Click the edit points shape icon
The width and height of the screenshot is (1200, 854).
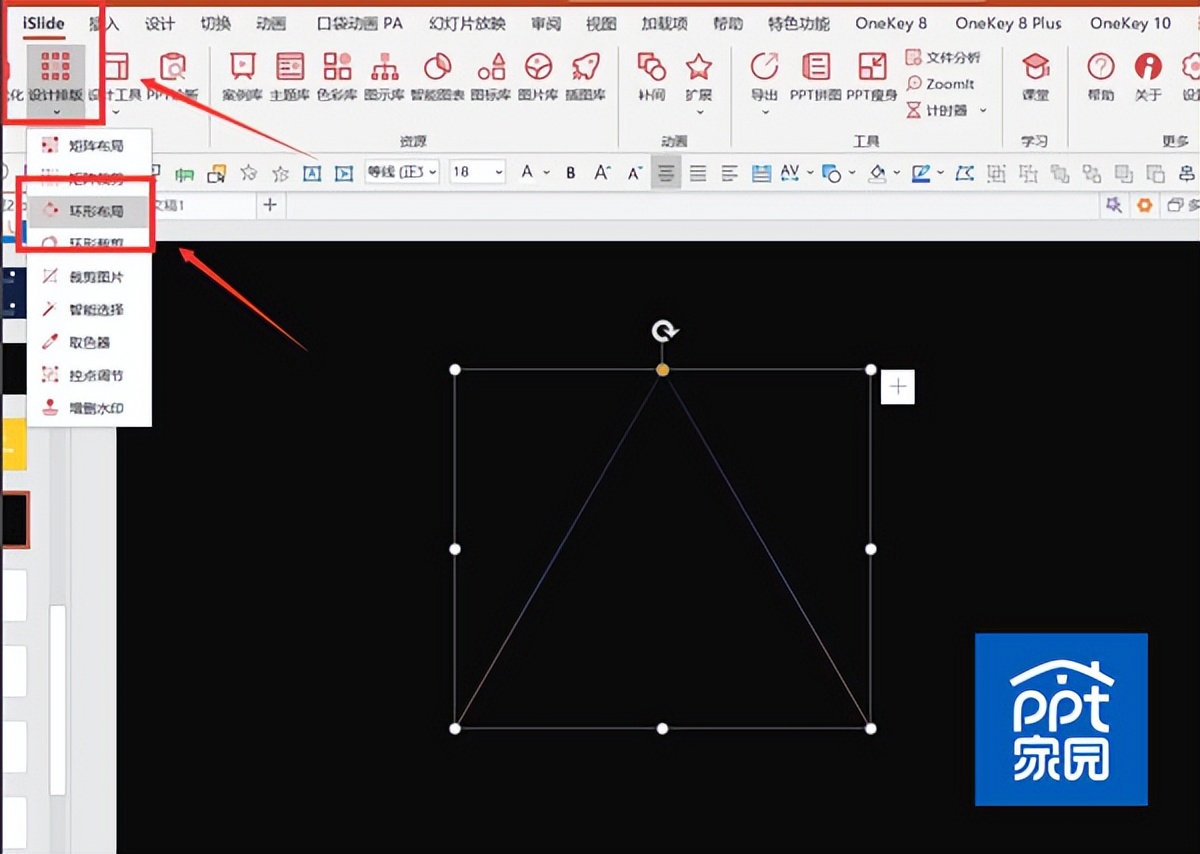[964, 173]
